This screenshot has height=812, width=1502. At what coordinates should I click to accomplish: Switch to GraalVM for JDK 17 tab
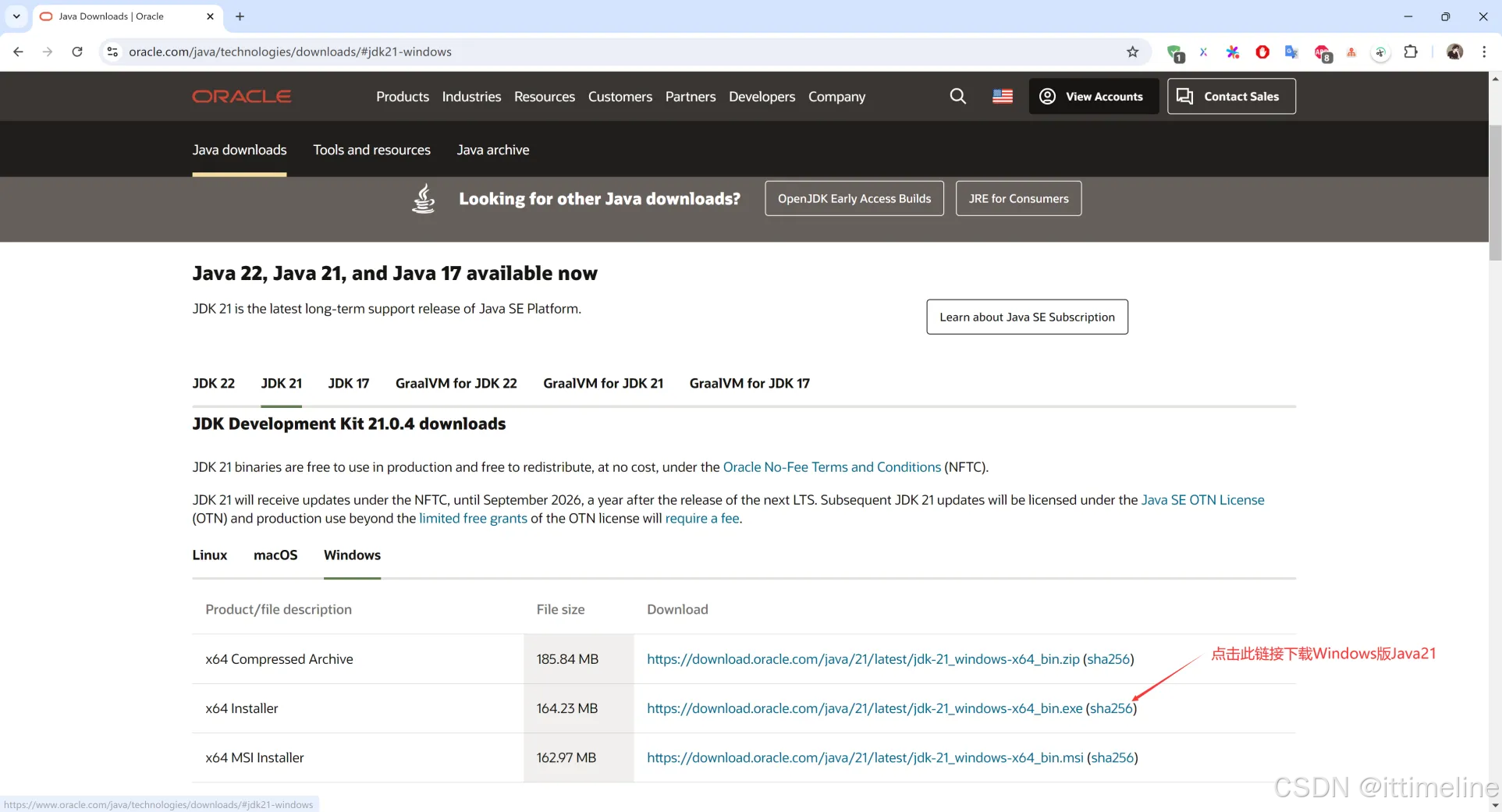(x=749, y=383)
